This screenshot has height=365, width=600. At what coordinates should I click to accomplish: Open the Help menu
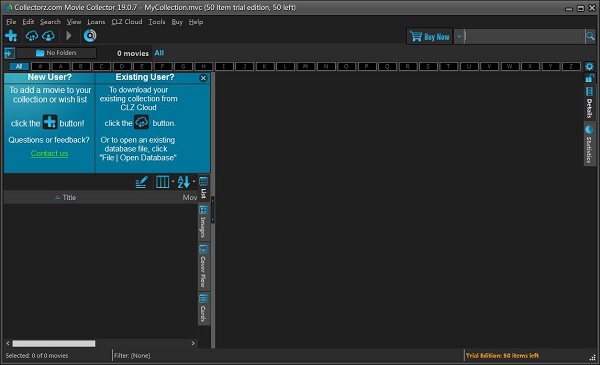[196, 22]
